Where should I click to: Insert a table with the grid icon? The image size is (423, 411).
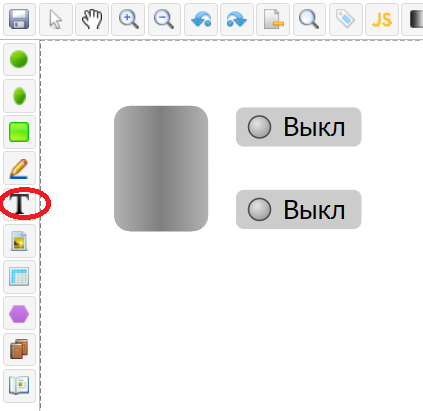(x=19, y=277)
